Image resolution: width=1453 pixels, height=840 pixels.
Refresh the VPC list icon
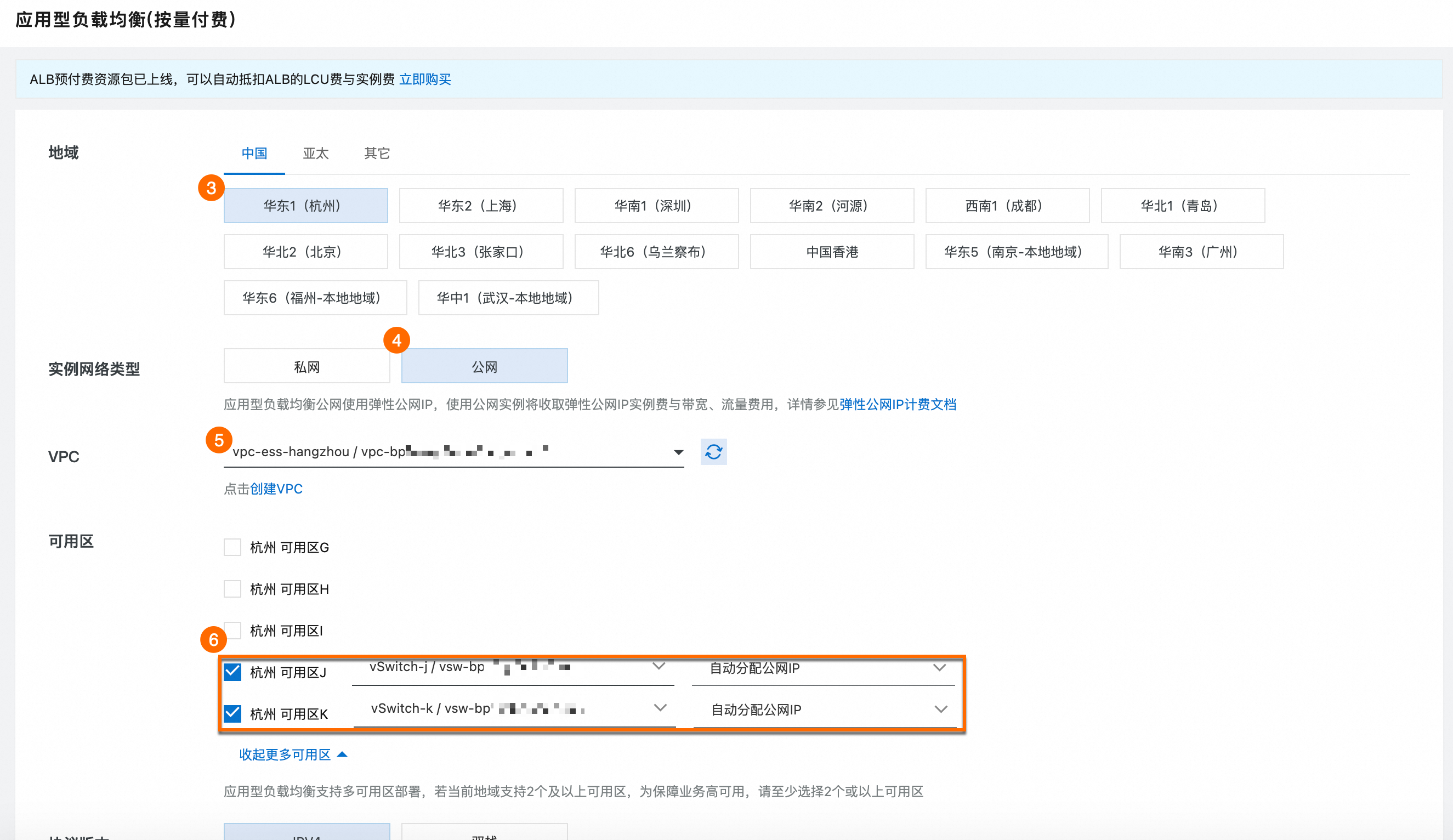713,451
